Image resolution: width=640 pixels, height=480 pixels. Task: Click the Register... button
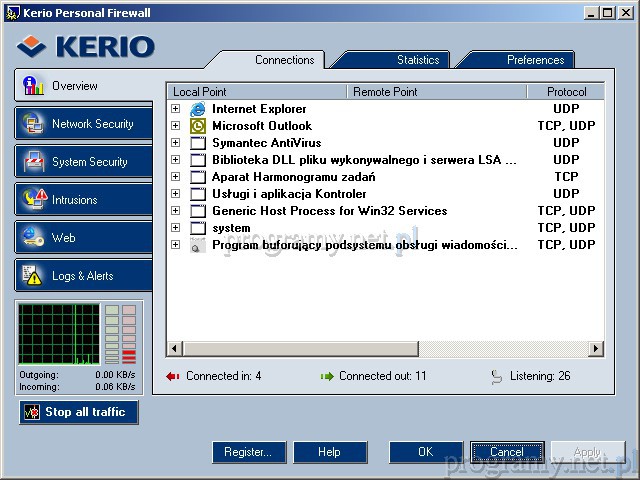(x=248, y=452)
